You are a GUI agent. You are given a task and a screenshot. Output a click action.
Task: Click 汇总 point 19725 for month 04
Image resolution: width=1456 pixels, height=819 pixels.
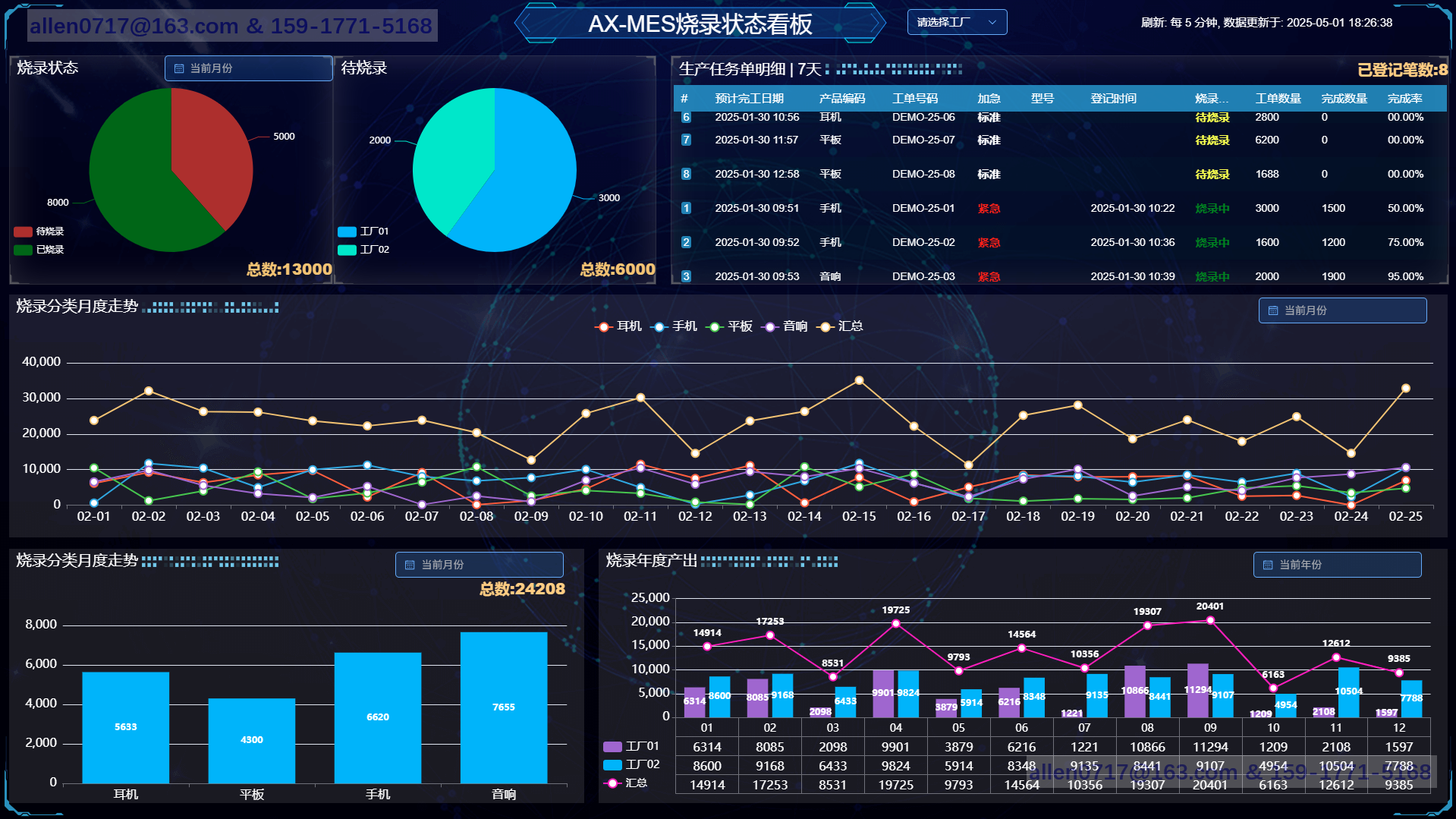pyautogui.click(x=896, y=623)
